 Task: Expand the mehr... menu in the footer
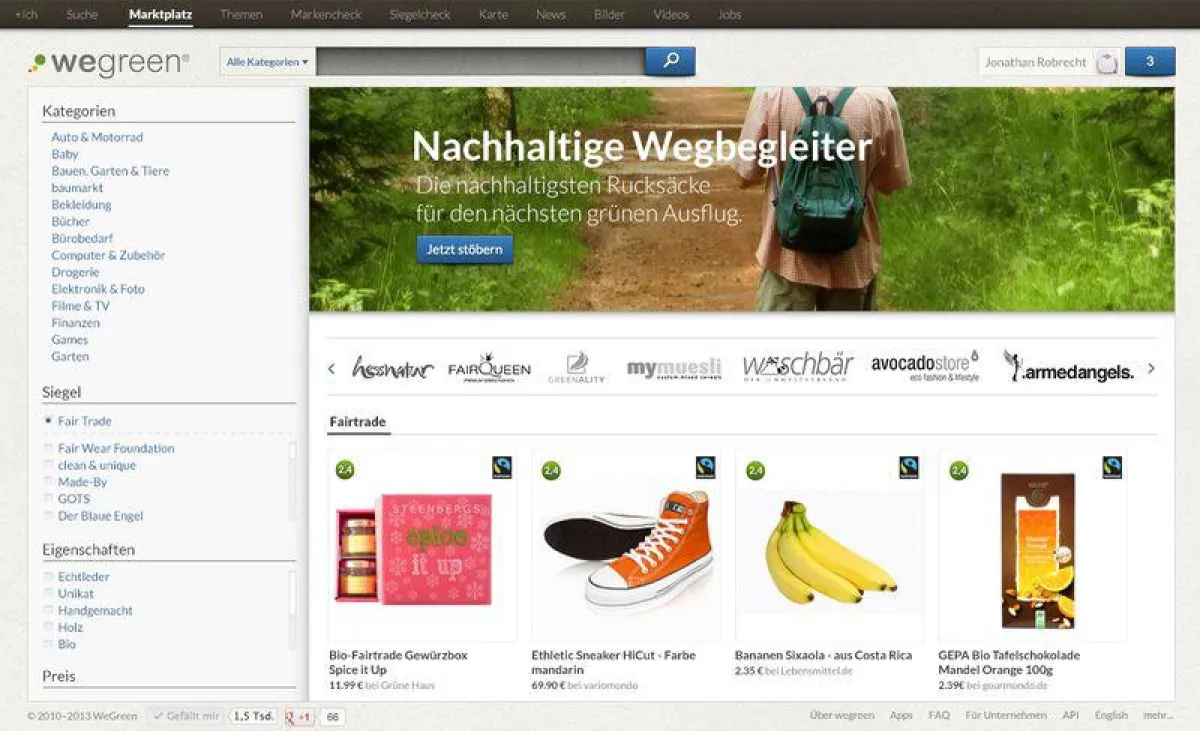point(1162,715)
